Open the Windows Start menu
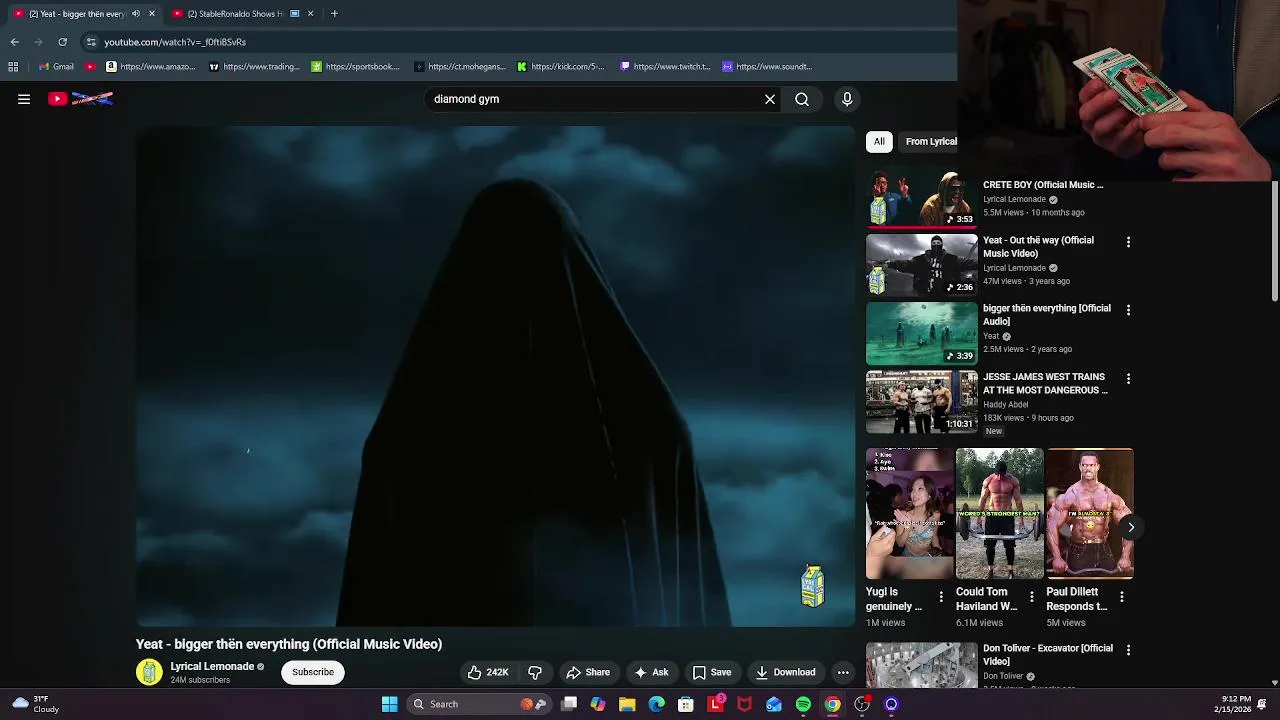This screenshot has height=720, width=1280. (389, 704)
